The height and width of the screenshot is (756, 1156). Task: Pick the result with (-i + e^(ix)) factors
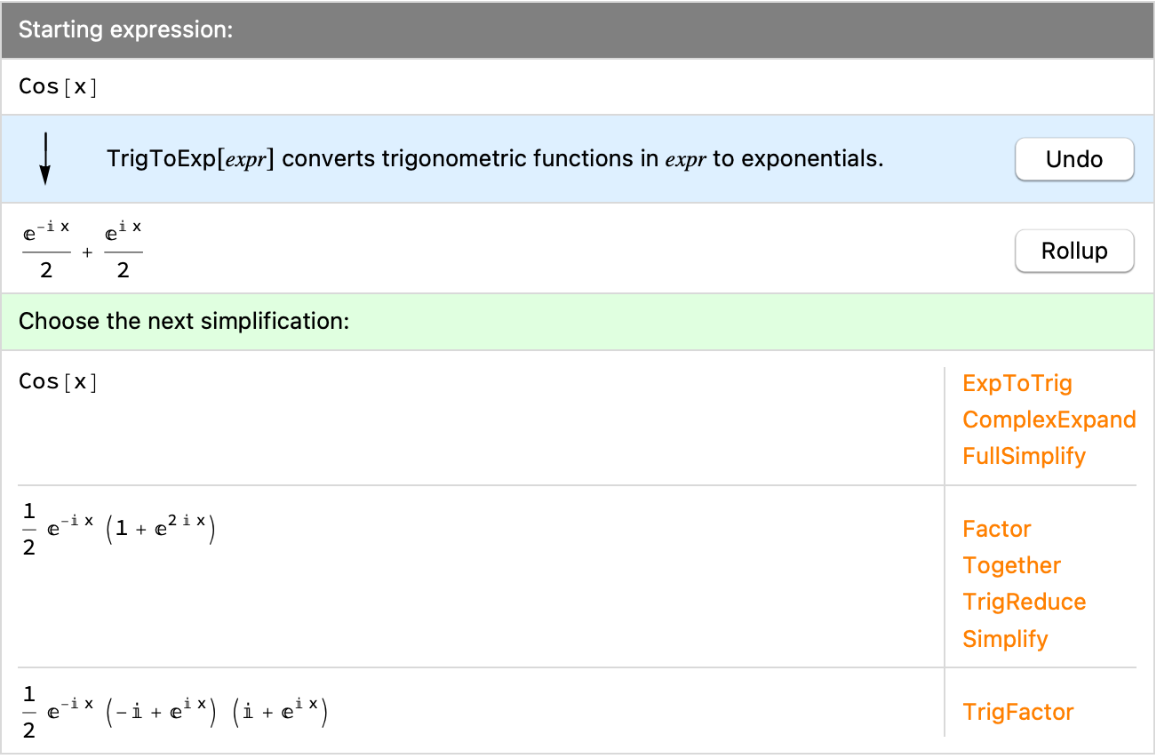click(174, 712)
